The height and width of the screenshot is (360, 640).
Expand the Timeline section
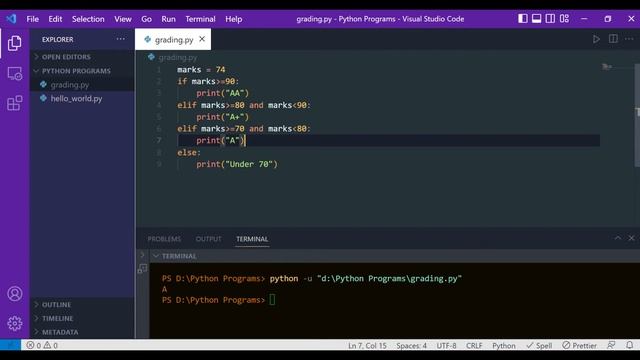[x=82, y=318]
